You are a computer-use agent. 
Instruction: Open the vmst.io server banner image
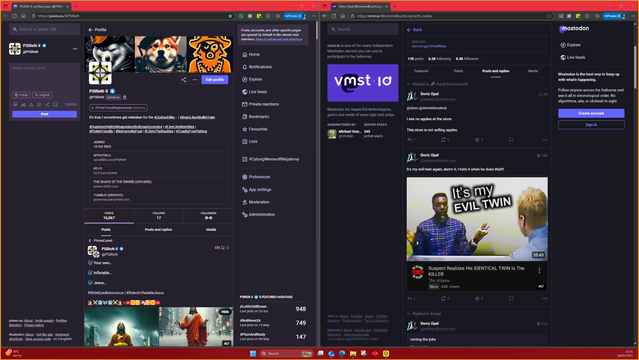point(363,83)
